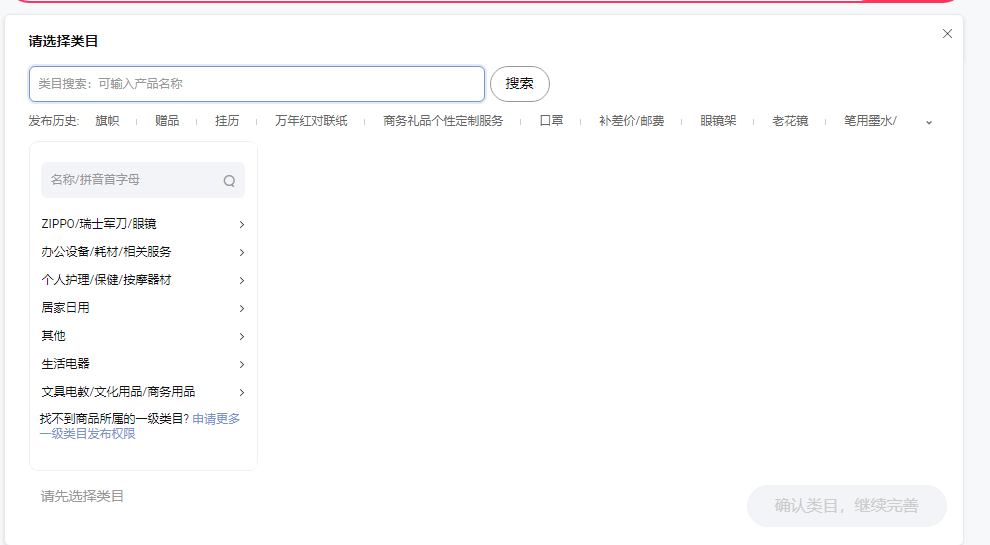Choose 旗帜 from publish history
Image resolution: width=990 pixels, height=545 pixels.
(107, 121)
